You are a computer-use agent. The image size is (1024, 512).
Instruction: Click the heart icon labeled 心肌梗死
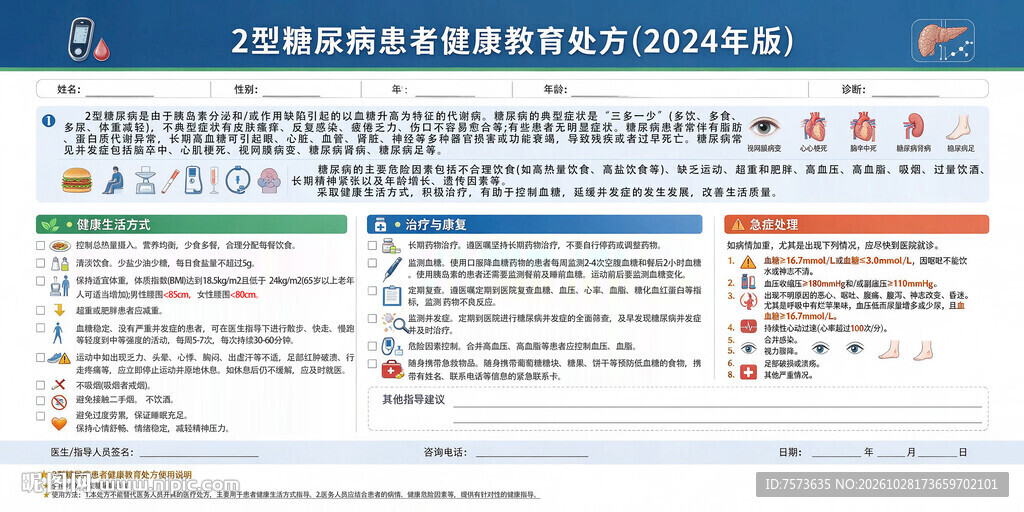[814, 126]
